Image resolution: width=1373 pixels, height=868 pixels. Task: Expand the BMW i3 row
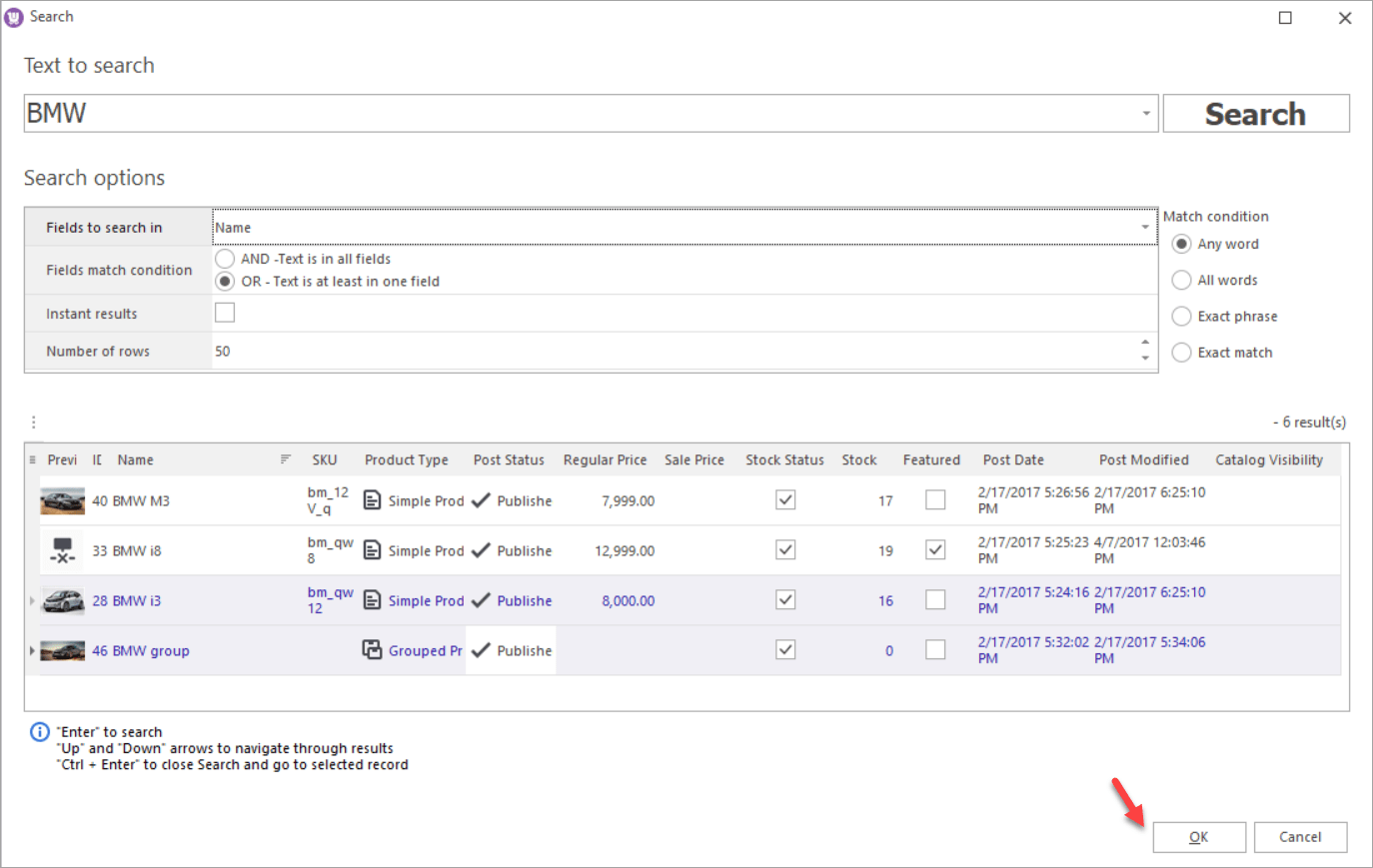(32, 600)
